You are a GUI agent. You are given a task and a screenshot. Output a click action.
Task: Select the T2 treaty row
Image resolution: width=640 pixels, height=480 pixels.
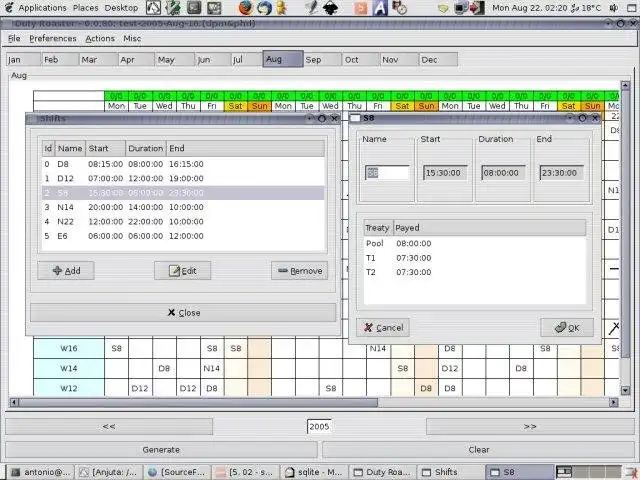[475, 272]
